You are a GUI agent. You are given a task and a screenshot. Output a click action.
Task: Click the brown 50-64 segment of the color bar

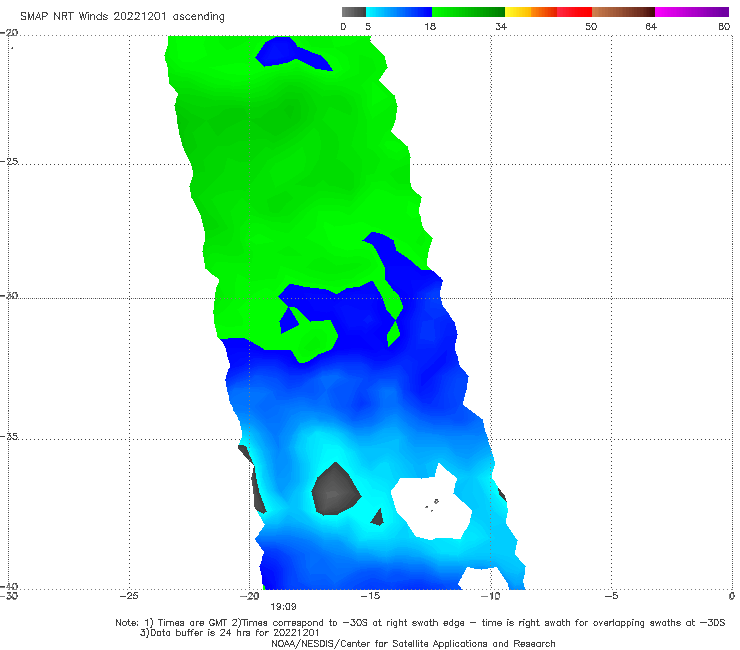point(623,12)
